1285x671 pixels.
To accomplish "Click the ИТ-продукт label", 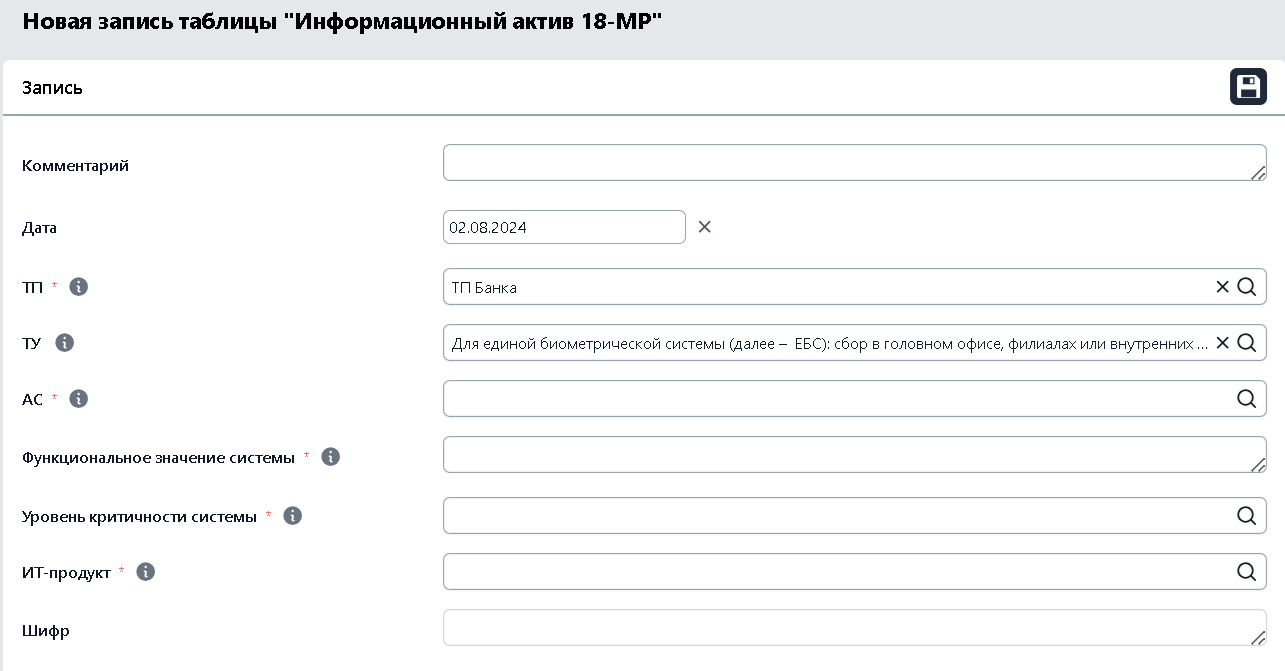I will (66, 573).
